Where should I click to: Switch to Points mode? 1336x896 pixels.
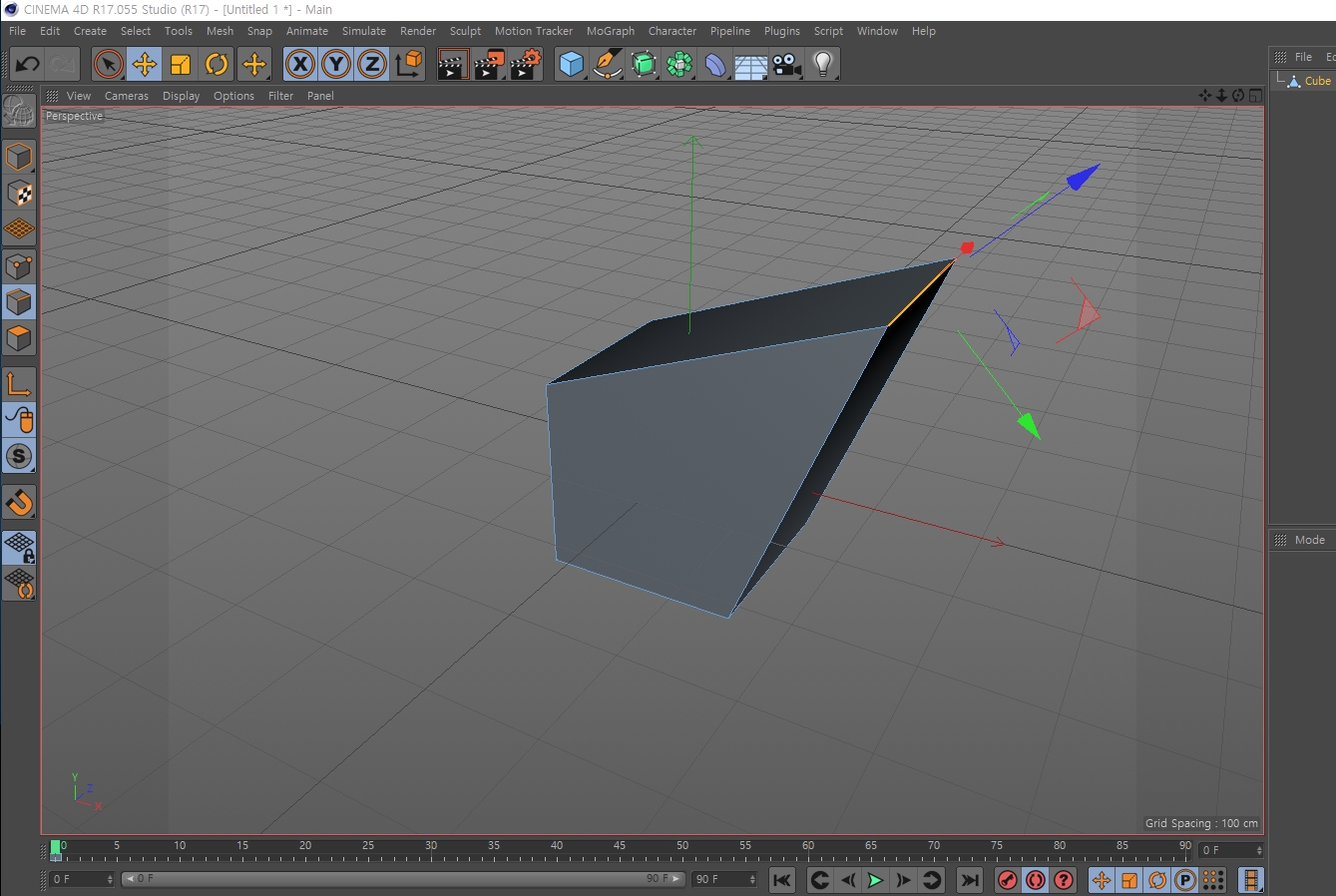(19, 266)
